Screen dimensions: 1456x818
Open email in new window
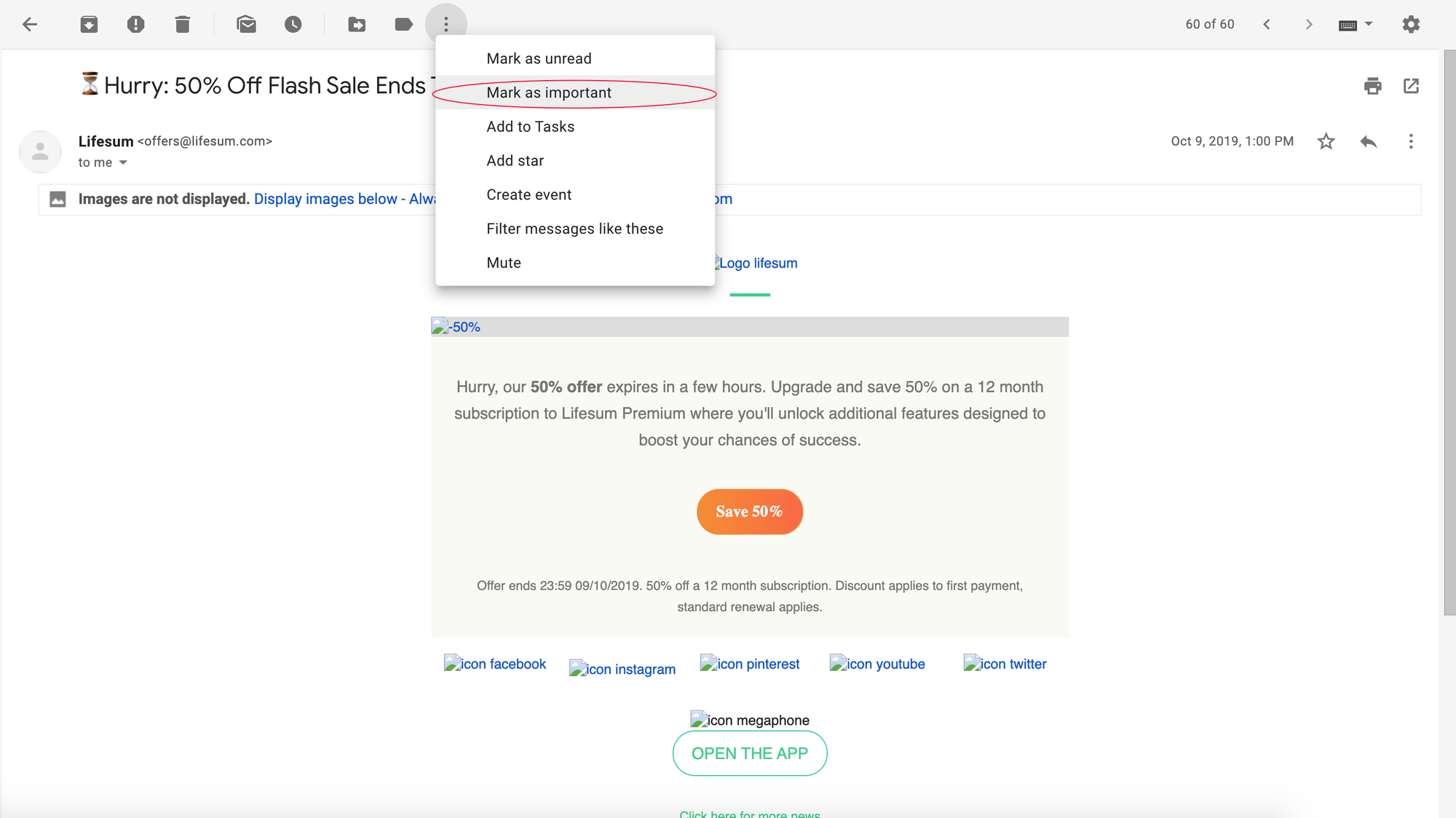(1411, 86)
